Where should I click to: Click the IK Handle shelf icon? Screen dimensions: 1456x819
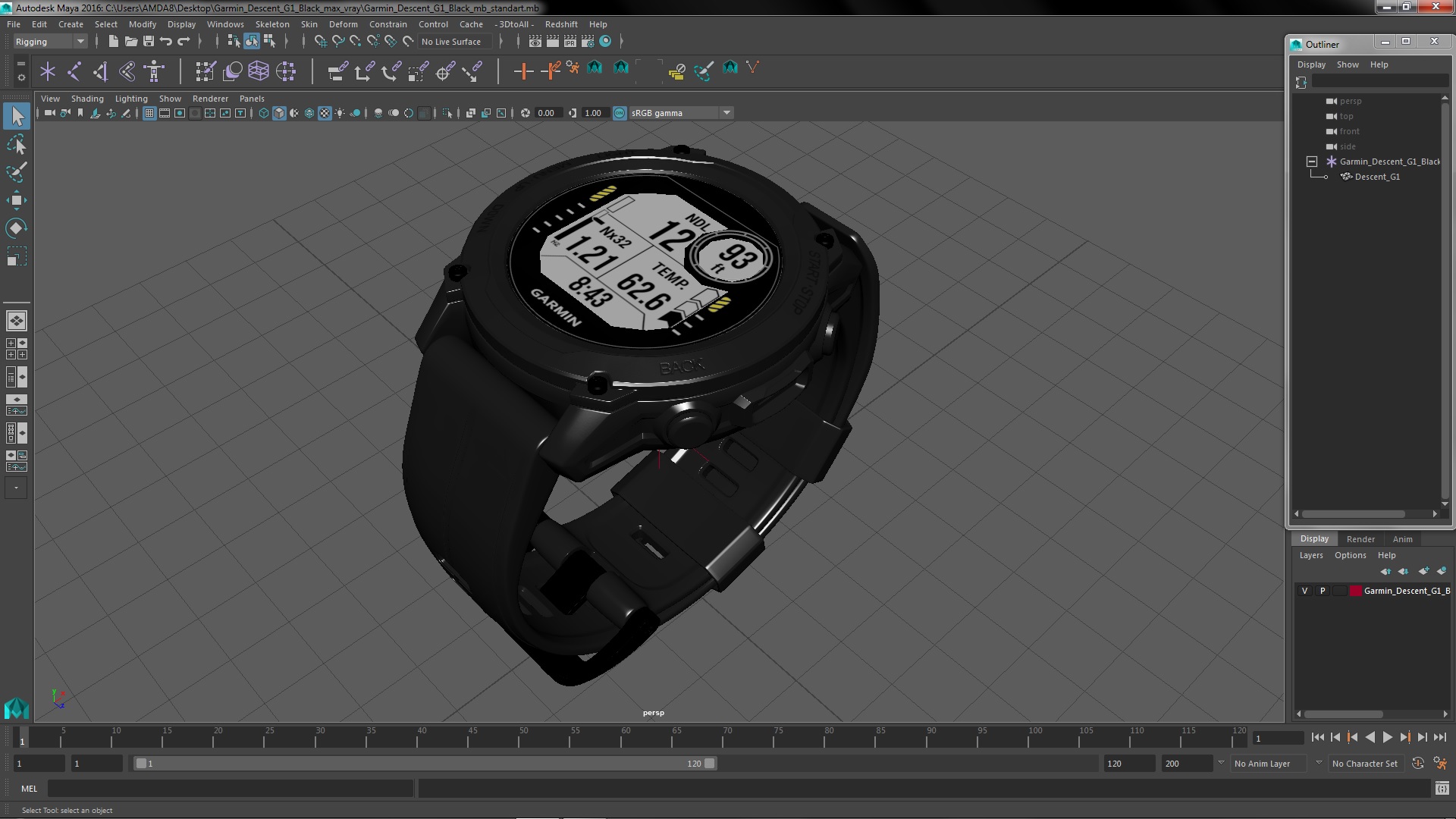pyautogui.click(x=101, y=71)
